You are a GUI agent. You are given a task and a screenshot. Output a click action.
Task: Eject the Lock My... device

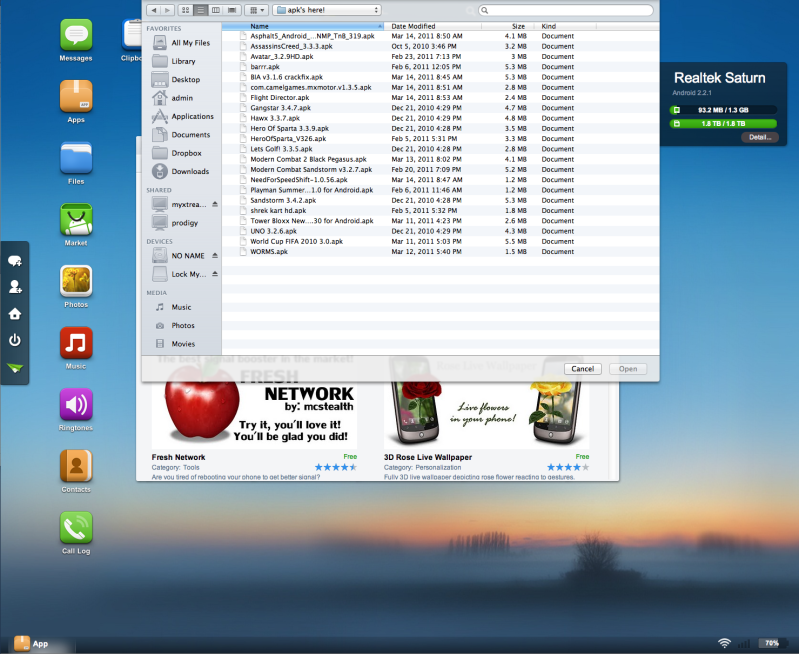(215, 274)
